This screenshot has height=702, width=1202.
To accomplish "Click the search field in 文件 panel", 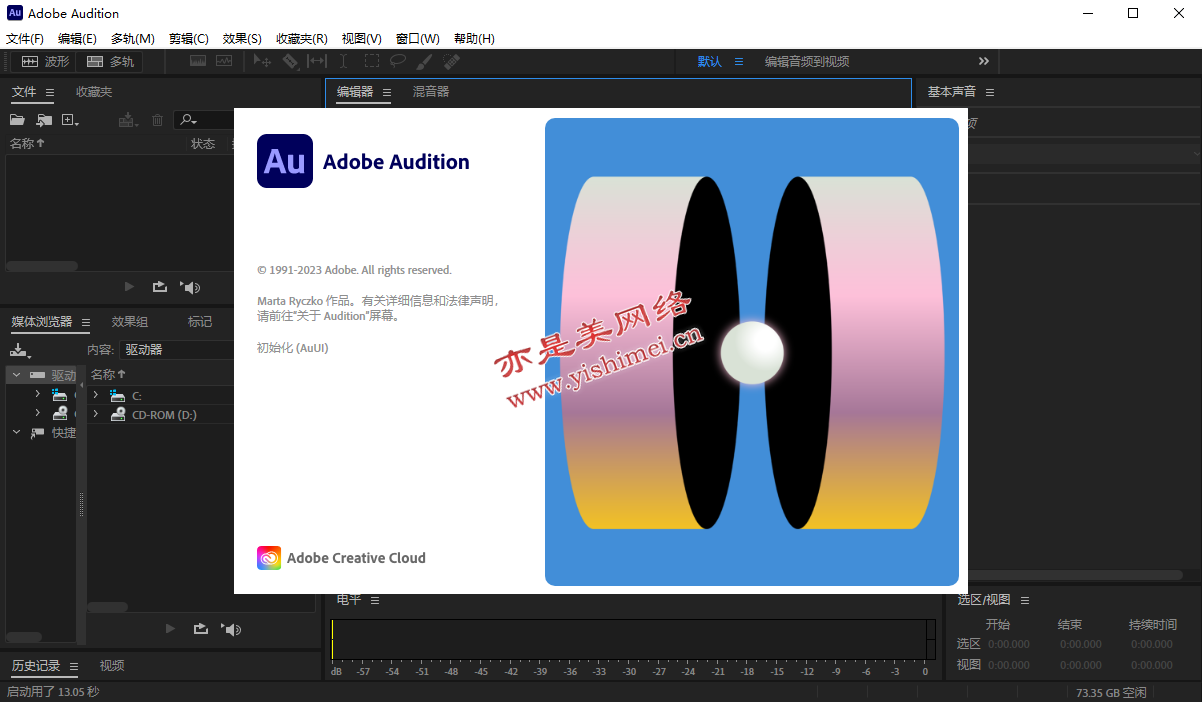I will coord(204,120).
